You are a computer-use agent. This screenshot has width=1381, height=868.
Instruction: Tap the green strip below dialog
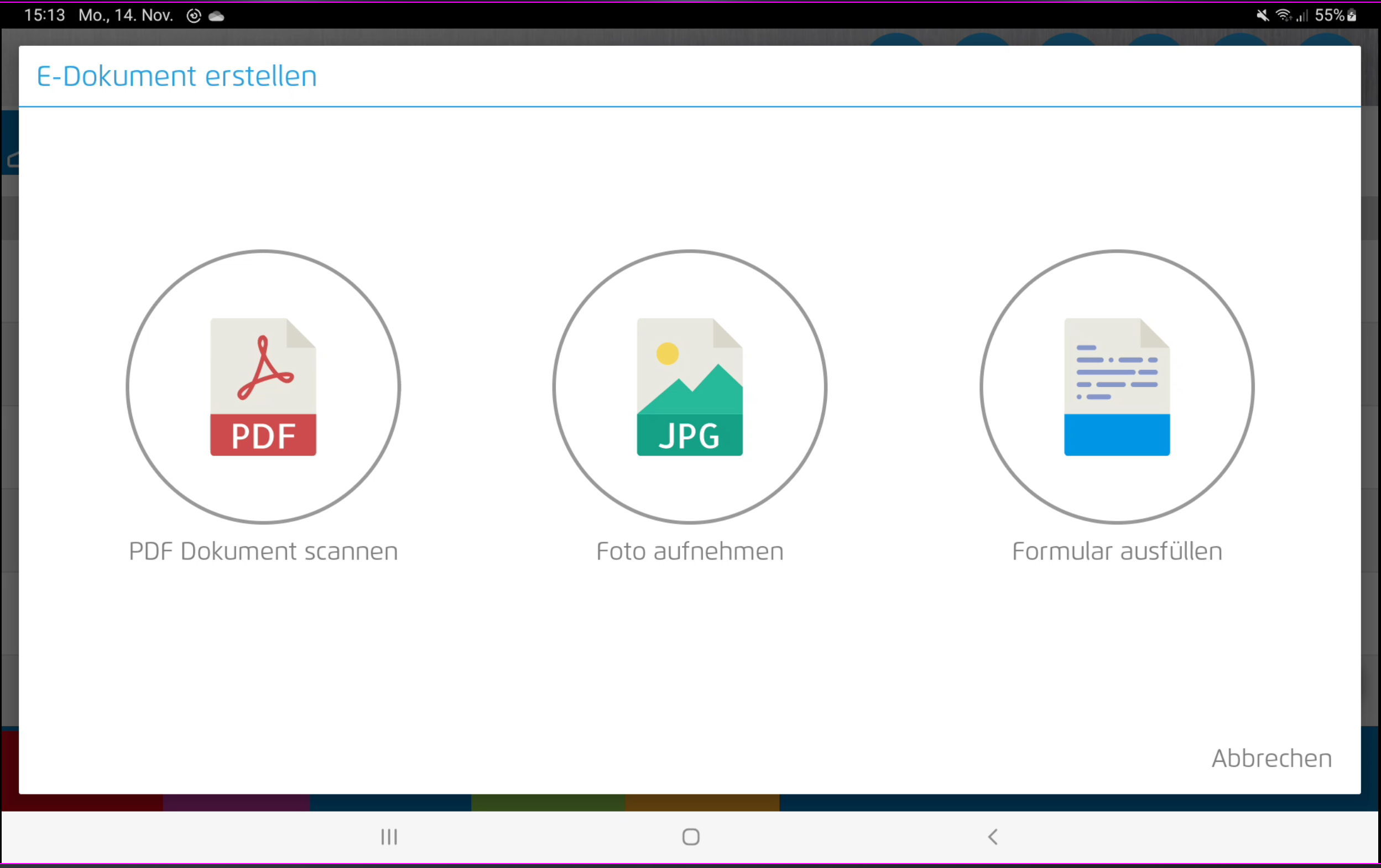[548, 802]
